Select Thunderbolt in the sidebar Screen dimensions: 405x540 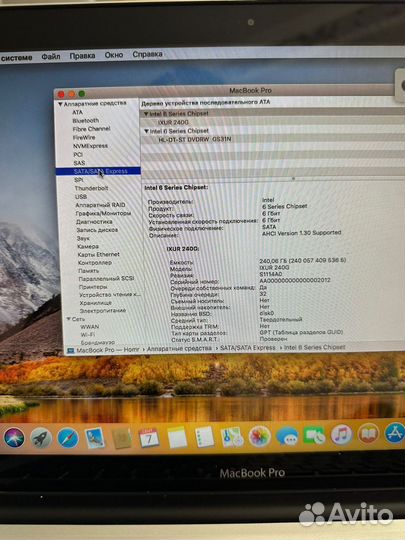[x=91, y=188]
